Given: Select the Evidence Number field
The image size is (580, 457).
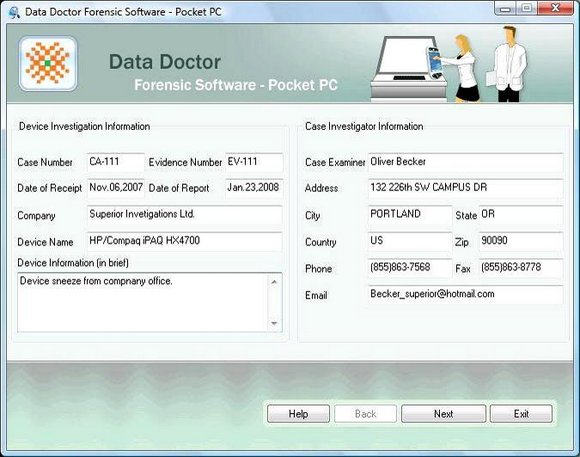Looking at the screenshot, I should [254, 162].
